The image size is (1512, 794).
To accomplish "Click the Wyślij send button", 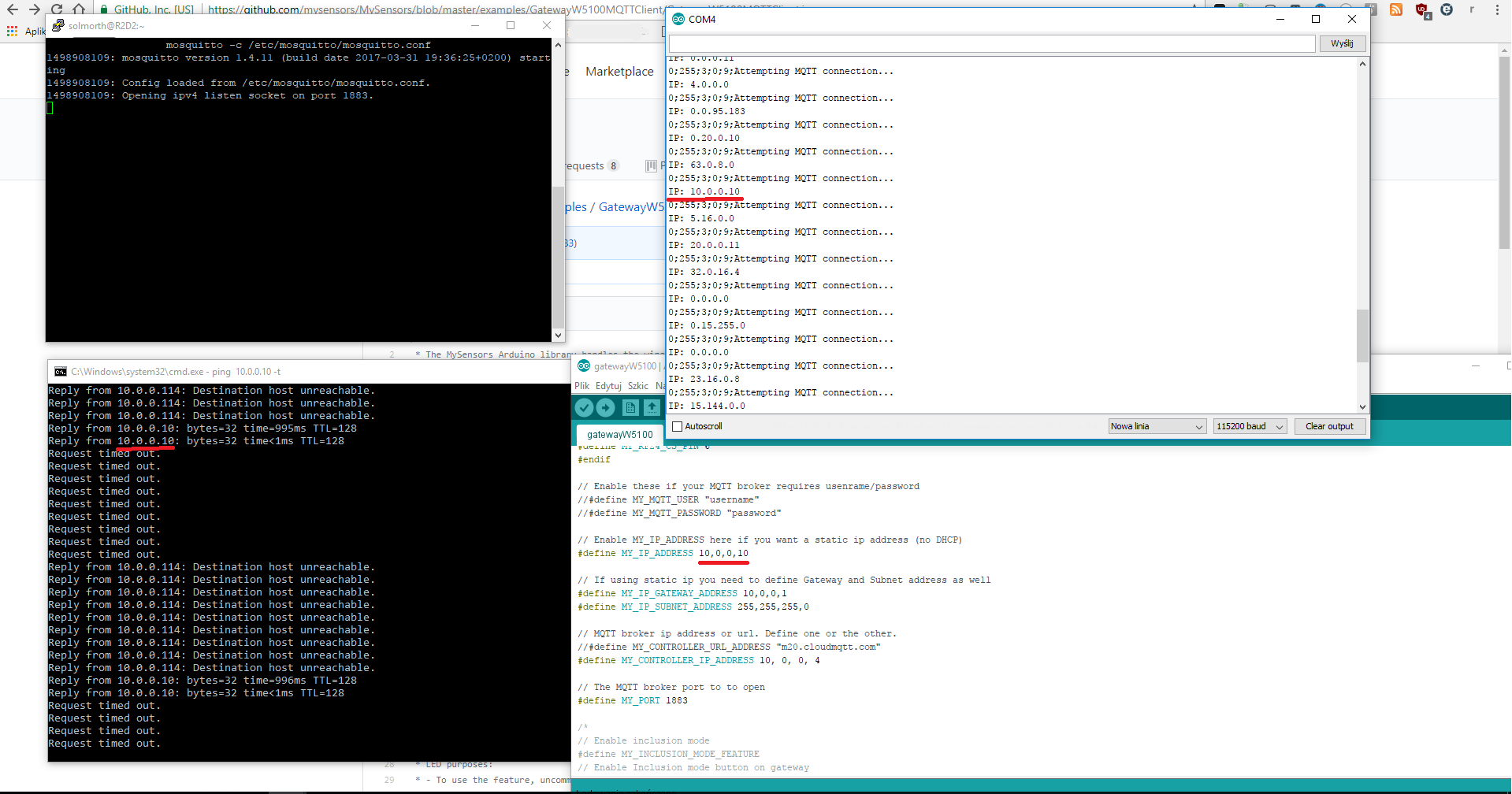I will tap(1342, 43).
